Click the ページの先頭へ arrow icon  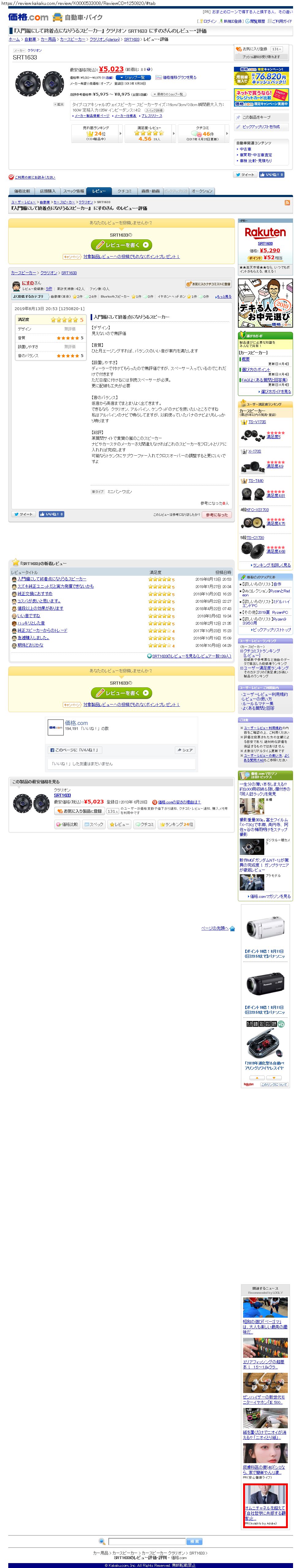[232, 929]
